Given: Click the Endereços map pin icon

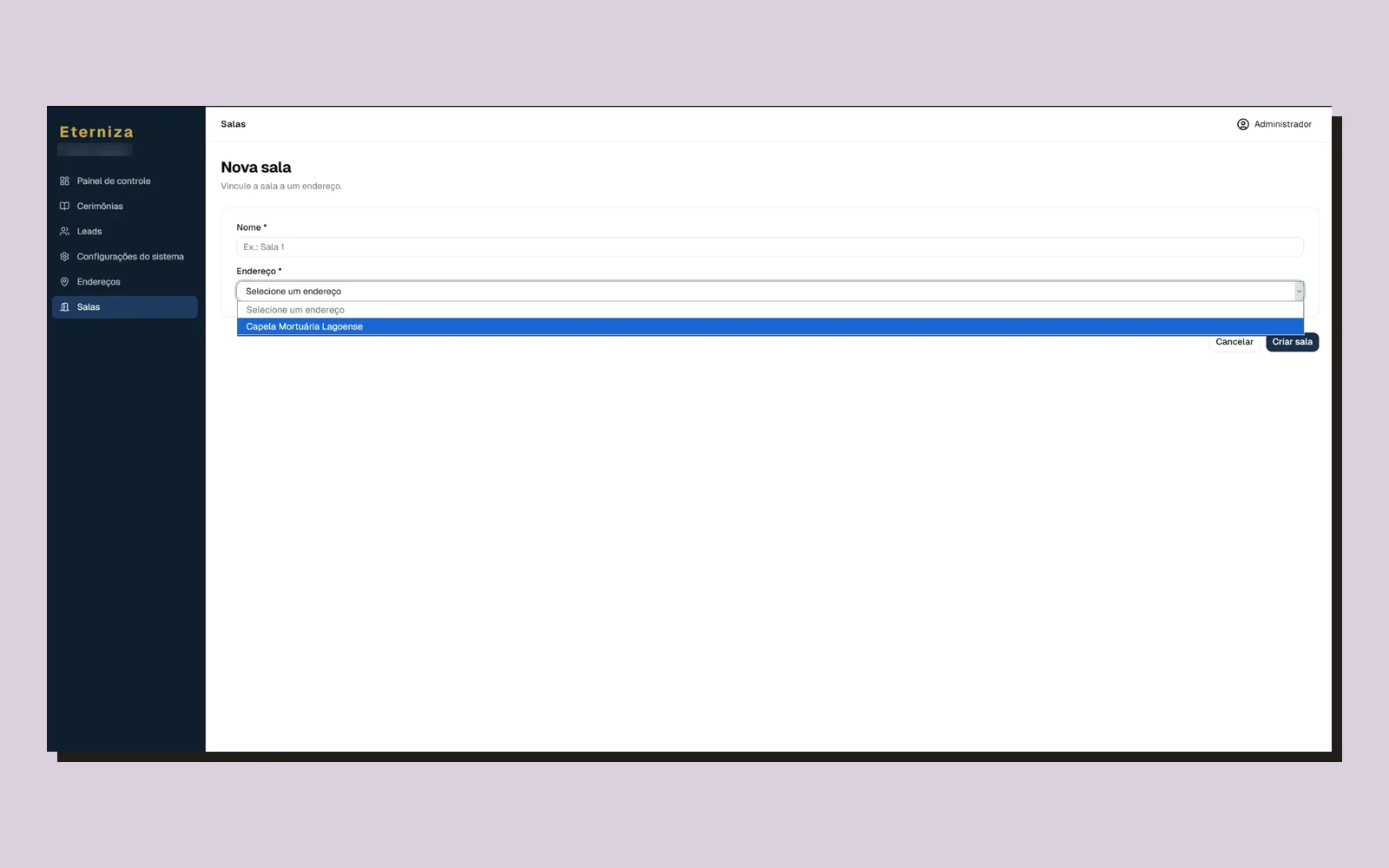Looking at the screenshot, I should coord(64,282).
